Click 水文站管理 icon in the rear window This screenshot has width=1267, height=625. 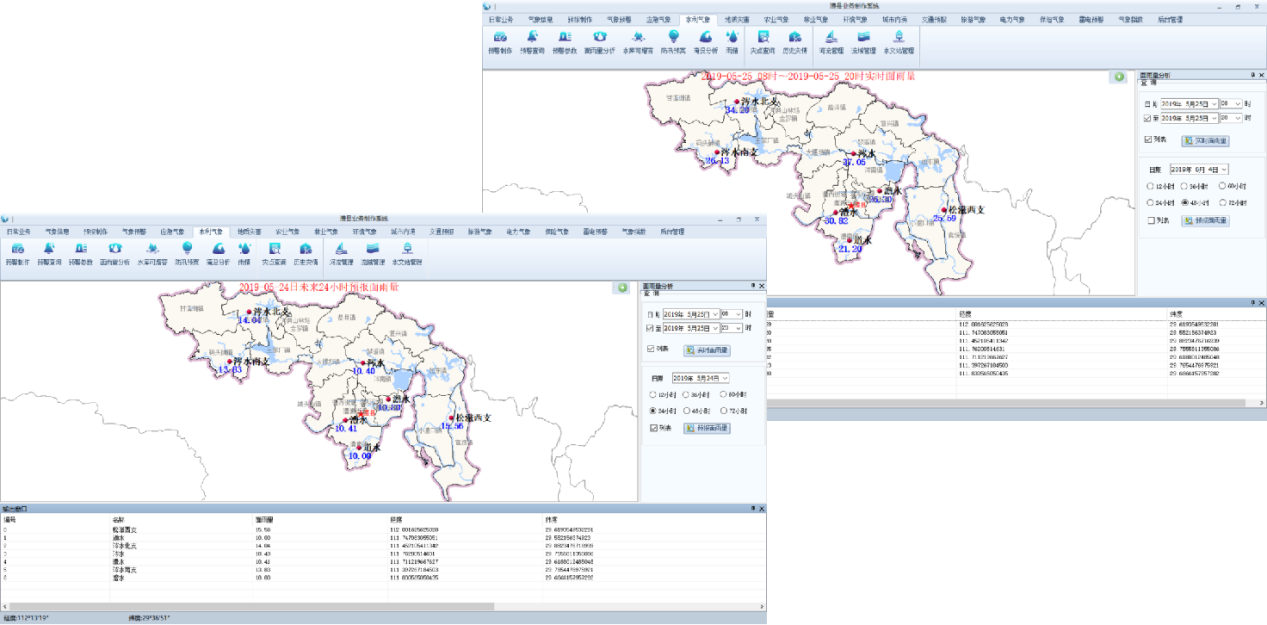[900, 41]
